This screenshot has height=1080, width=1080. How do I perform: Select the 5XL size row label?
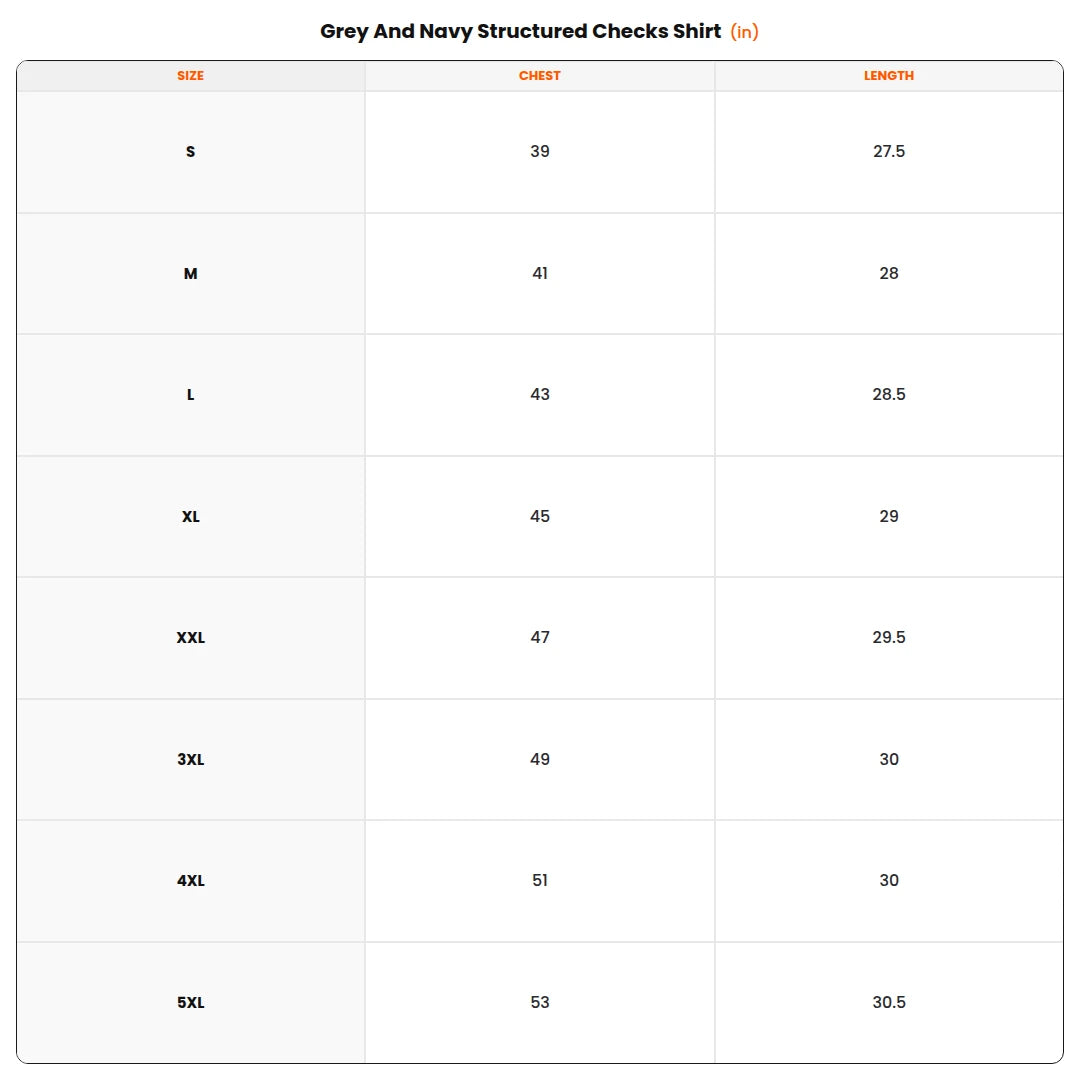point(190,1002)
